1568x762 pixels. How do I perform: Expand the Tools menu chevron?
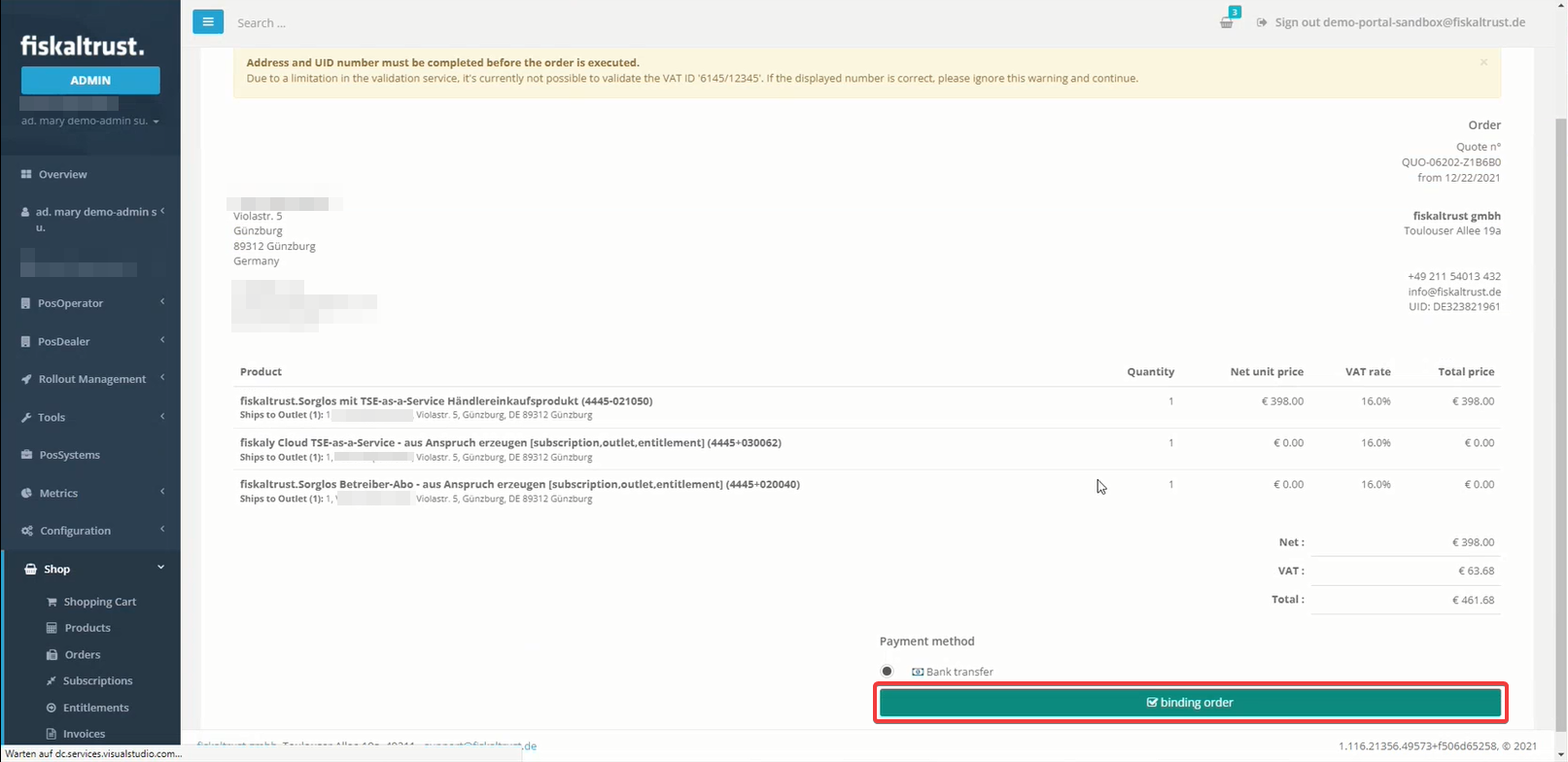162,416
